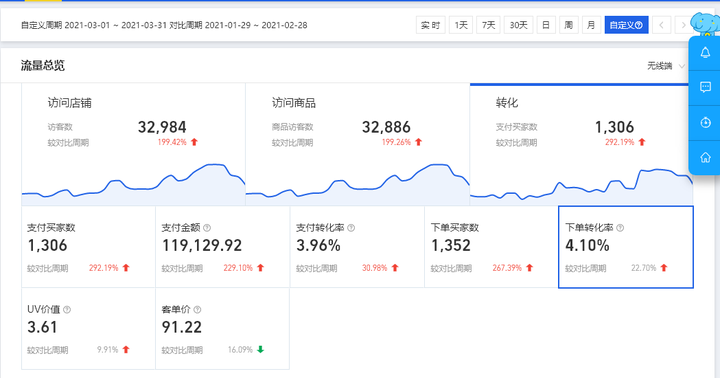Click the 267.39% change for 下单买家数

pos(507,268)
